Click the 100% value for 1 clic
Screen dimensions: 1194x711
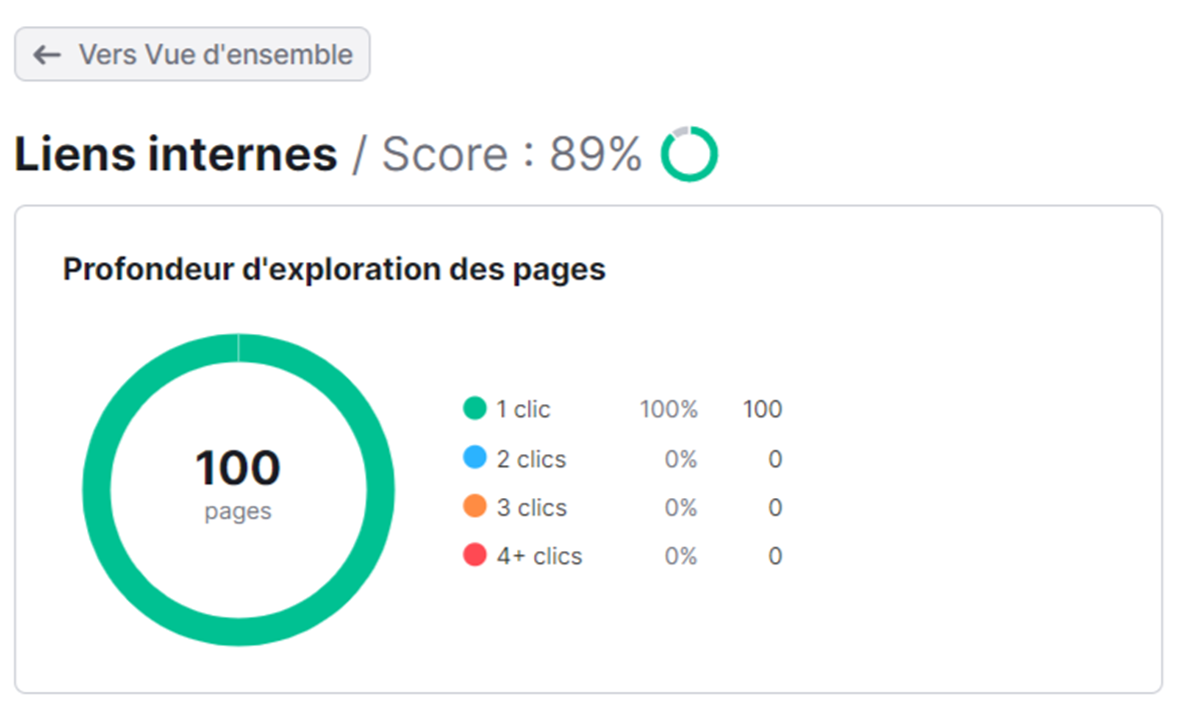(x=669, y=410)
